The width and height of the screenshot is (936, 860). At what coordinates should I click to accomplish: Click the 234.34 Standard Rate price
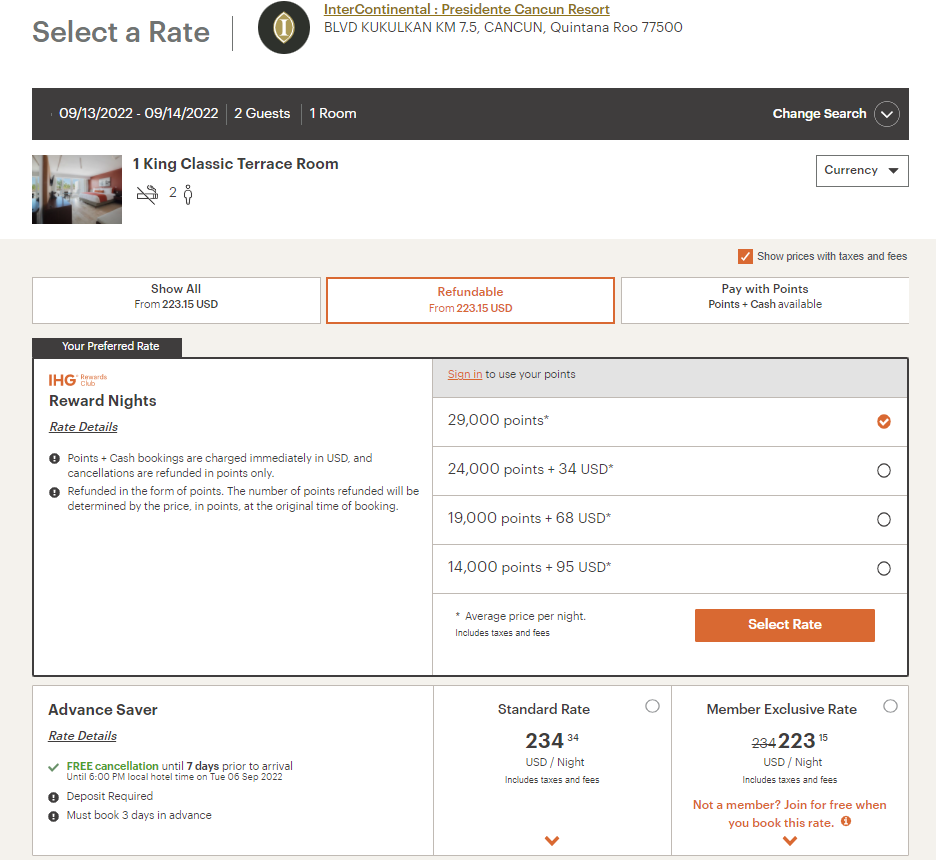pyautogui.click(x=552, y=741)
